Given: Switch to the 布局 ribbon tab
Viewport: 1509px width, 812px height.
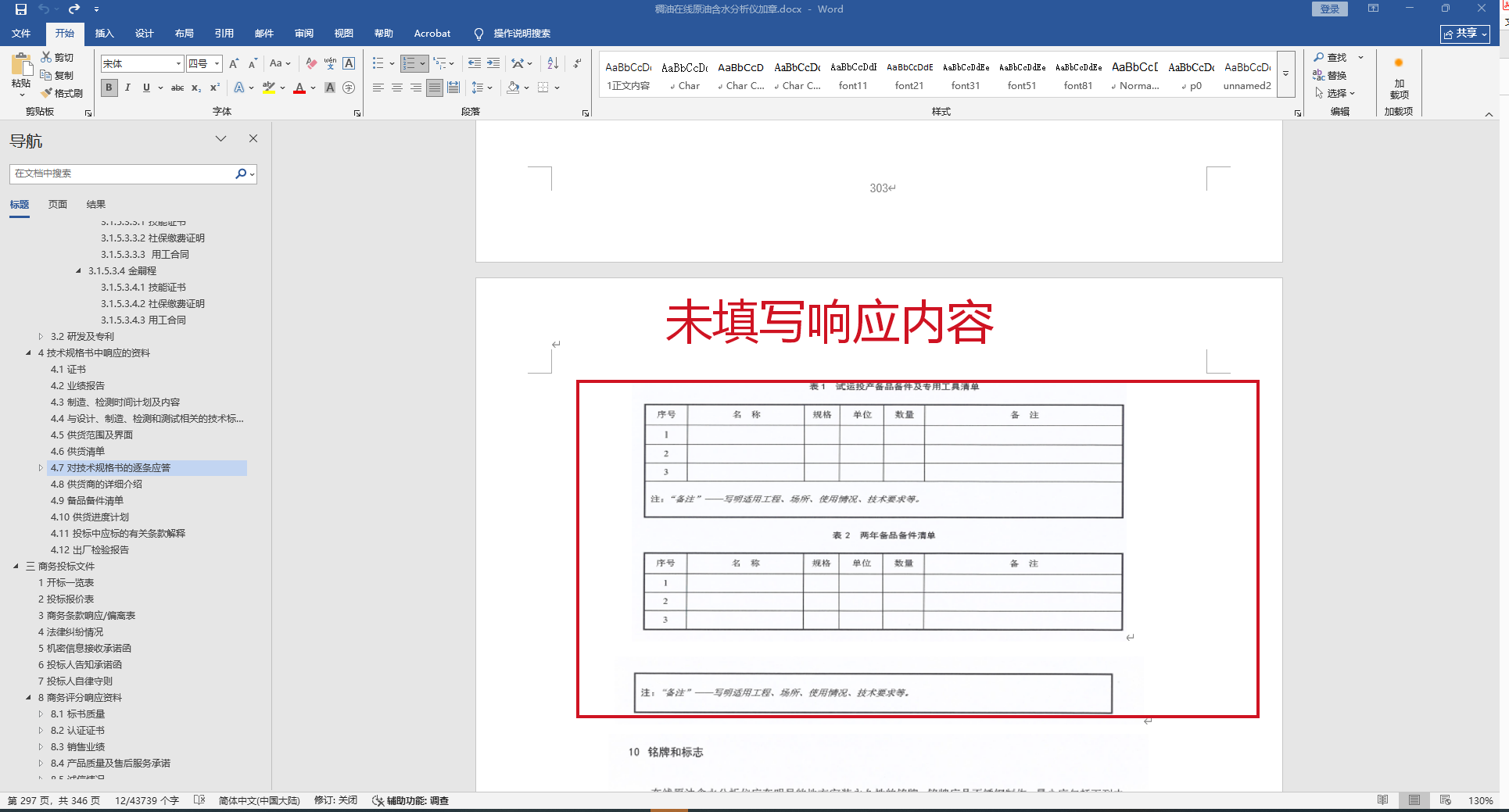Looking at the screenshot, I should (x=184, y=34).
